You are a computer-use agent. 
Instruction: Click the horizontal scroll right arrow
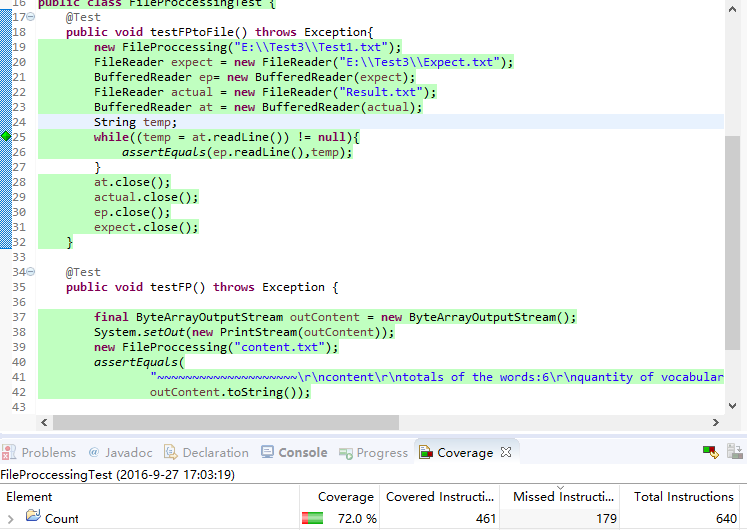tap(716, 422)
